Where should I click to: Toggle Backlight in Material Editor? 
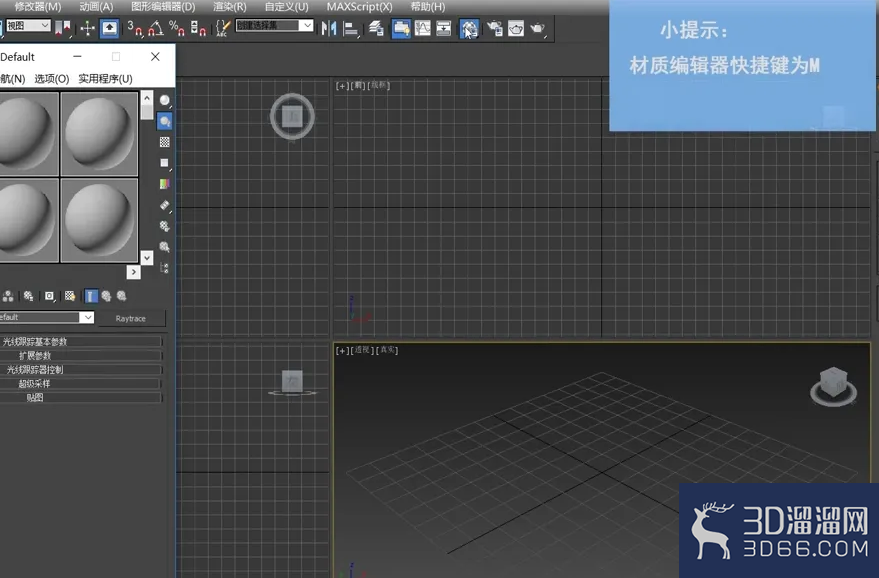(x=165, y=121)
